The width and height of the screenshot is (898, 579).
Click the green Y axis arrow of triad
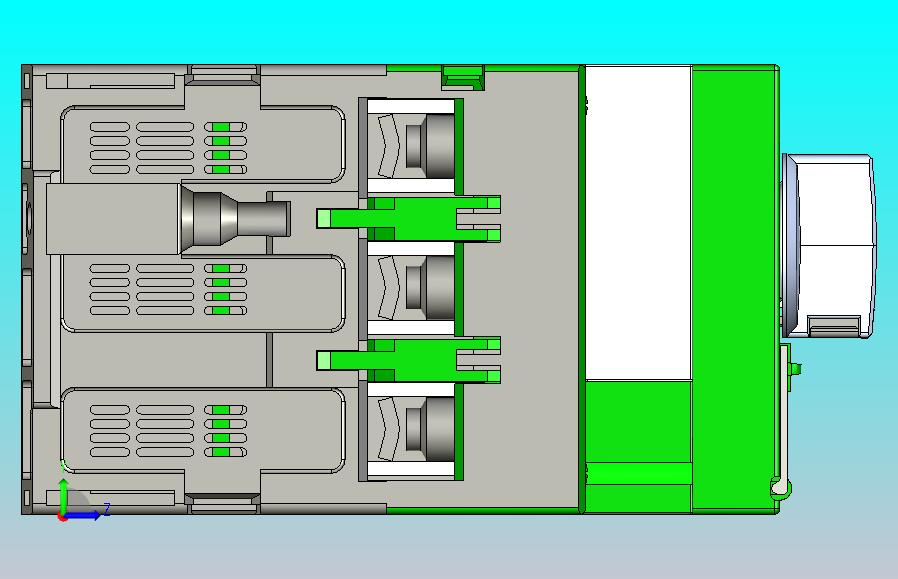tap(63, 496)
